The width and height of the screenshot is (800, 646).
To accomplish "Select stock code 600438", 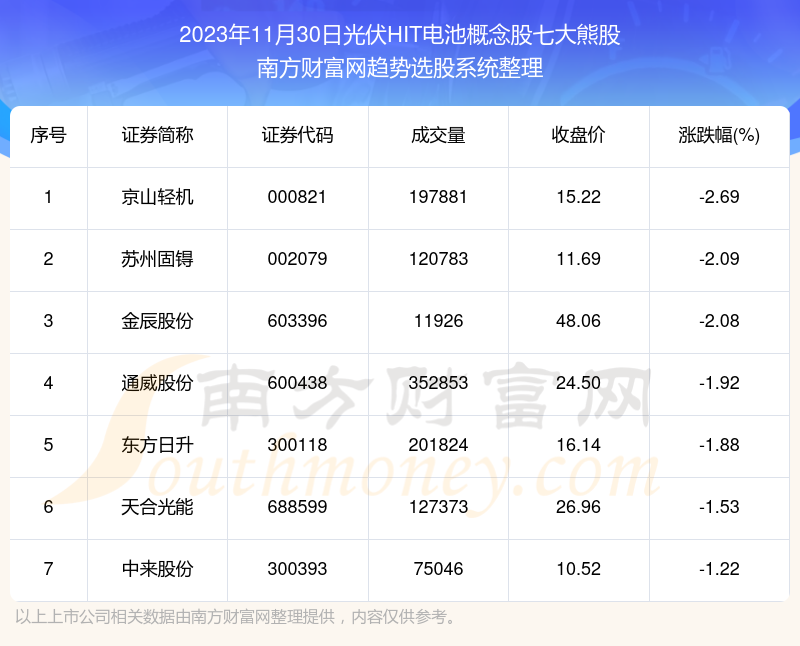I will click(297, 383).
